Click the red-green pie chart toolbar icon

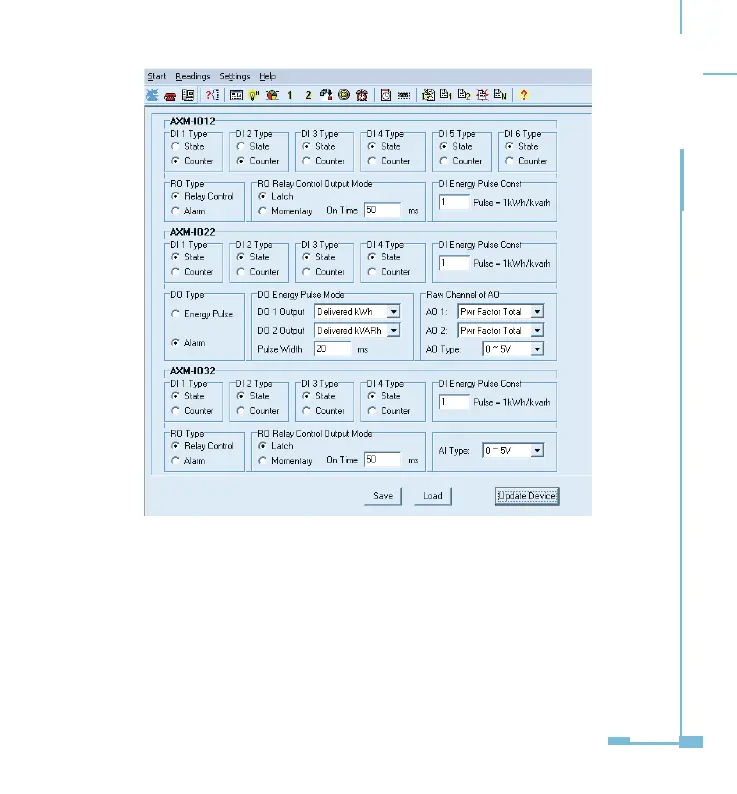[273, 95]
